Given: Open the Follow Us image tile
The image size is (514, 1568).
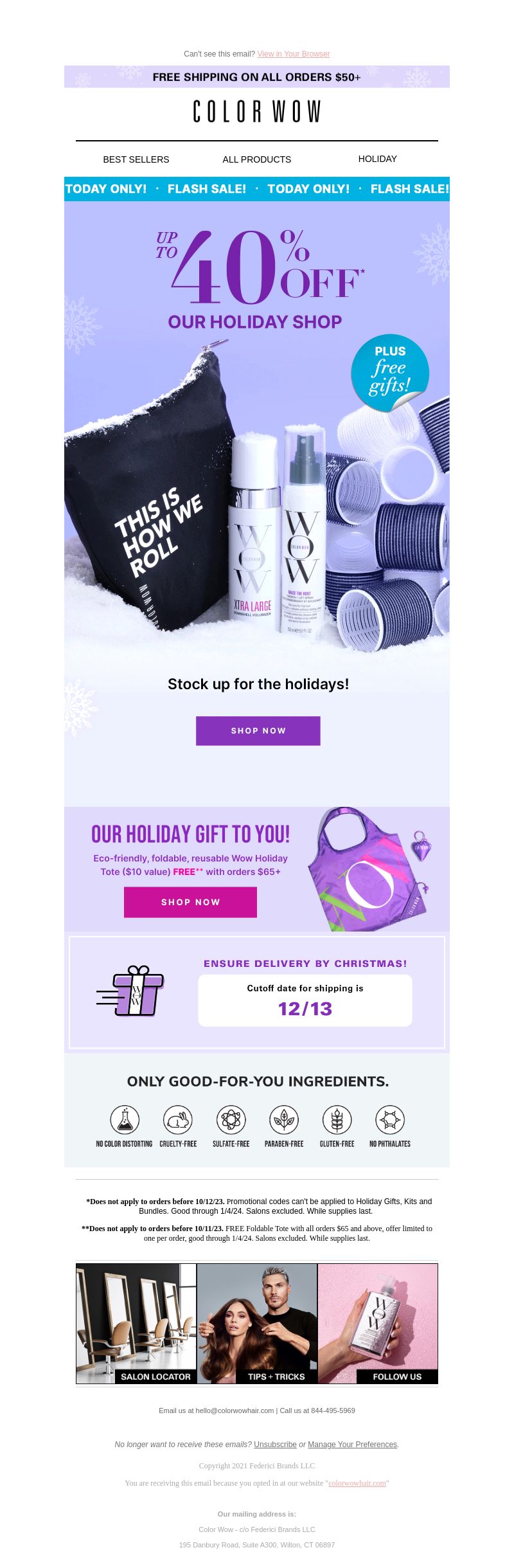Looking at the screenshot, I should click(378, 1323).
